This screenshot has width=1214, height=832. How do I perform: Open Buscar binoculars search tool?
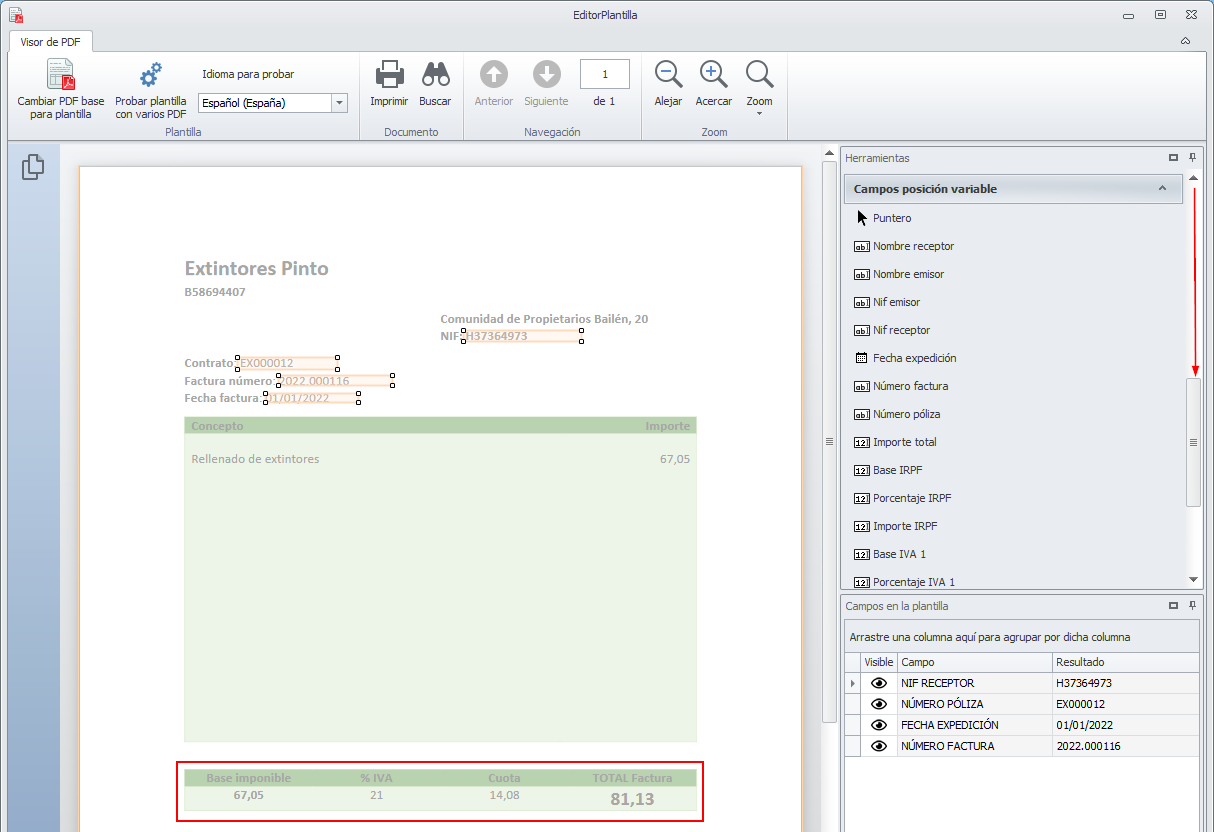pyautogui.click(x=435, y=76)
